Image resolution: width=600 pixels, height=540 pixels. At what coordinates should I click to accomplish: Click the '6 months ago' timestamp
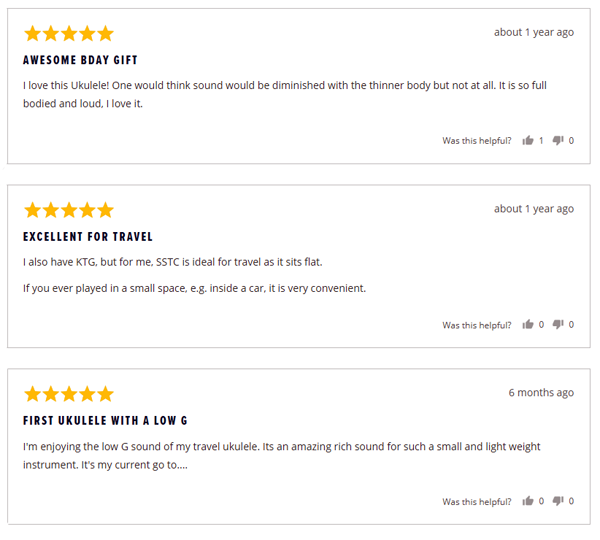click(x=541, y=393)
